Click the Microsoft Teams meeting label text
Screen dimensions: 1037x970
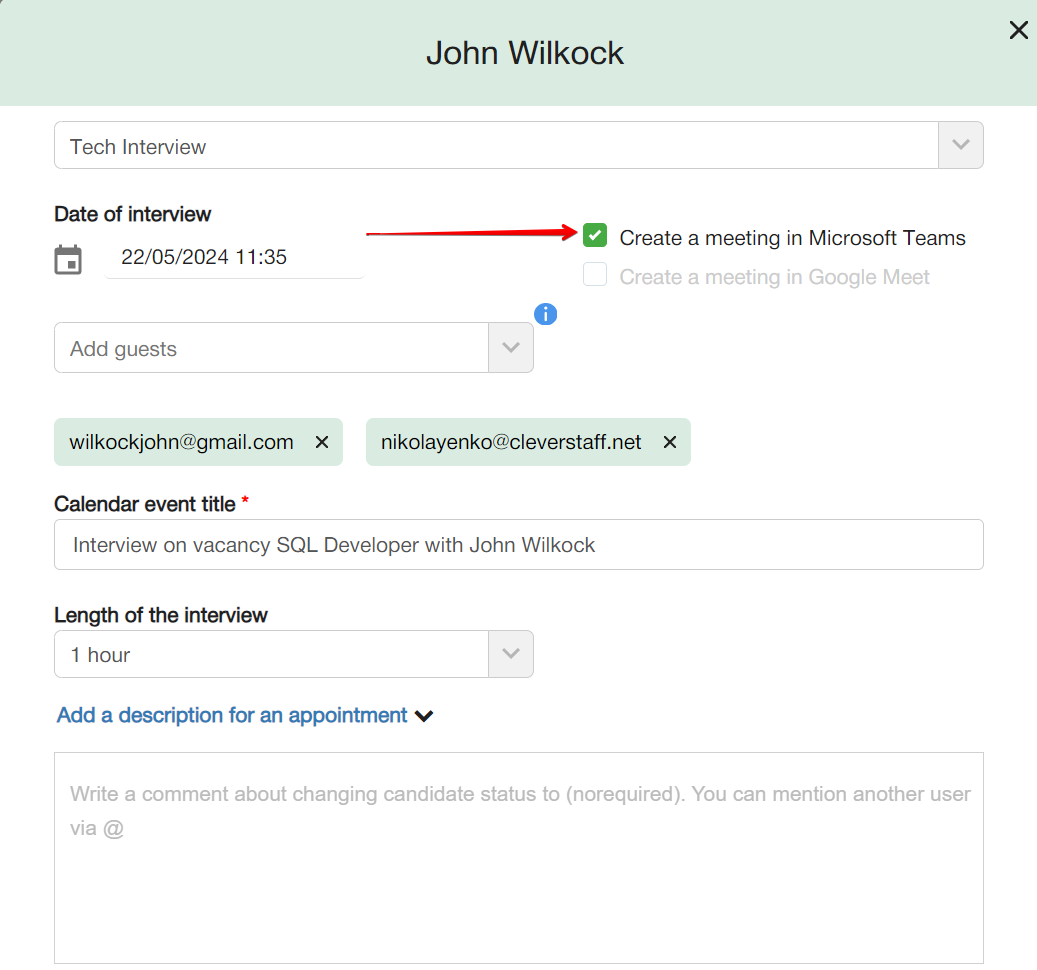(792, 238)
